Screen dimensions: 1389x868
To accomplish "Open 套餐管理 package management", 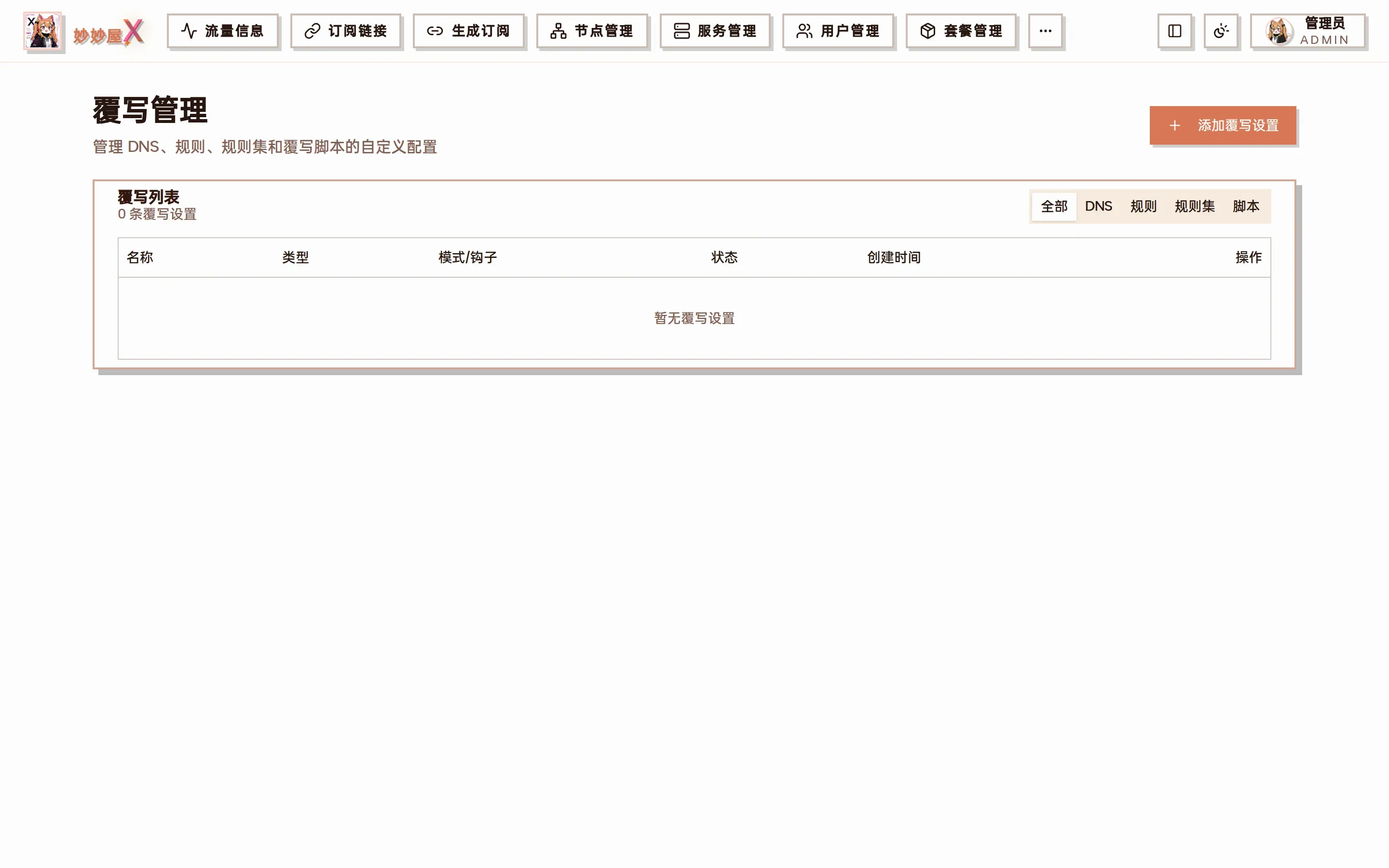I will tap(961, 31).
